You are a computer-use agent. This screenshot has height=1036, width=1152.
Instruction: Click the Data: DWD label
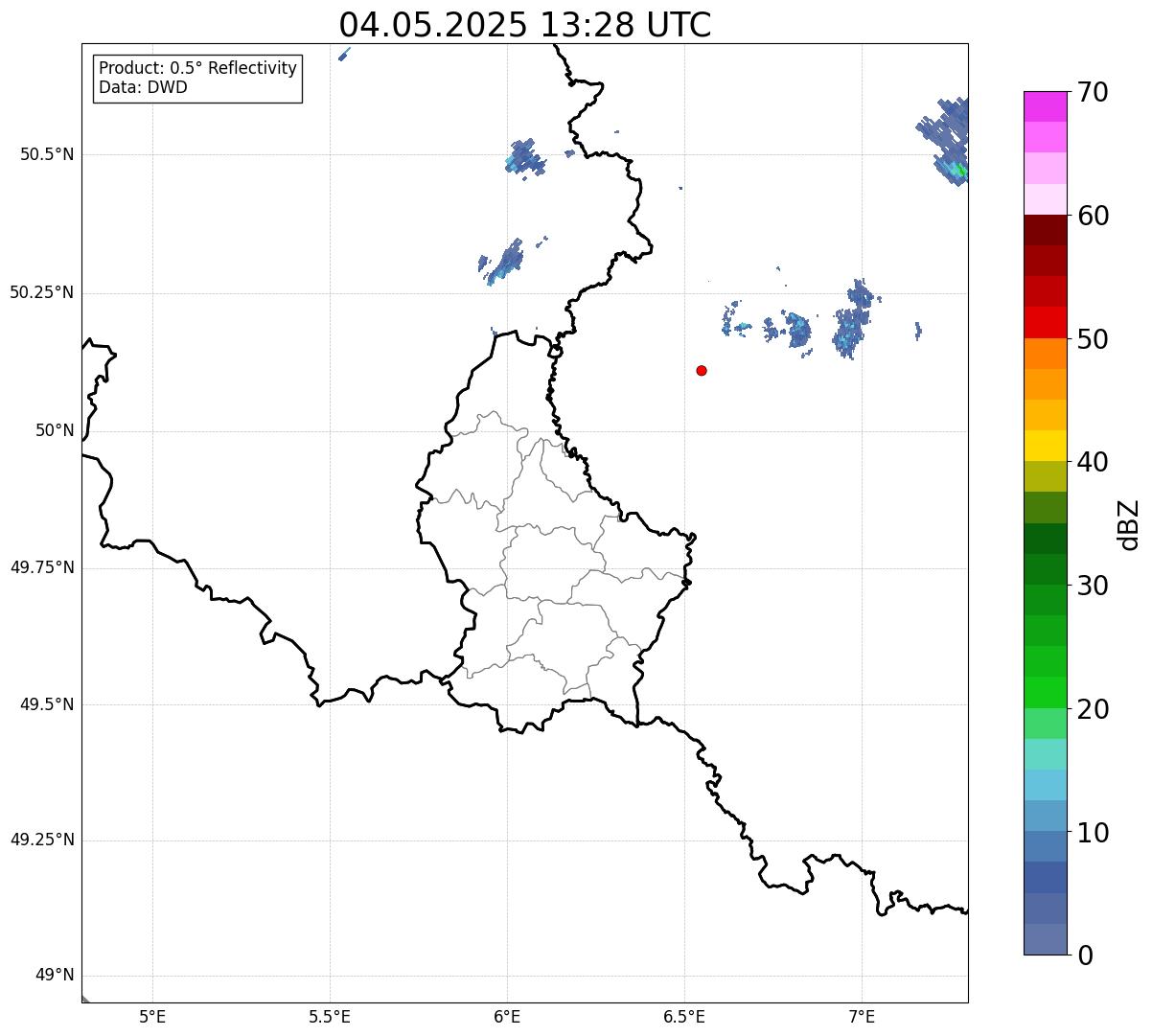[x=143, y=87]
